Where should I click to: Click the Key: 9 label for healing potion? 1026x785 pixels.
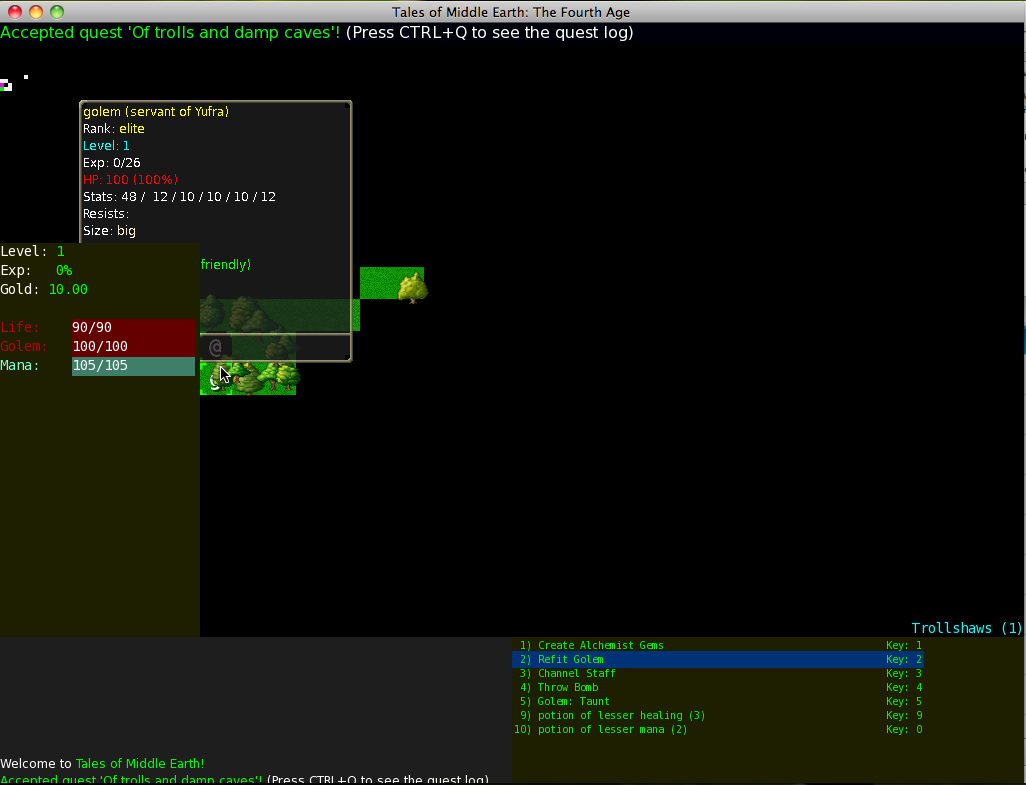[x=904, y=716]
